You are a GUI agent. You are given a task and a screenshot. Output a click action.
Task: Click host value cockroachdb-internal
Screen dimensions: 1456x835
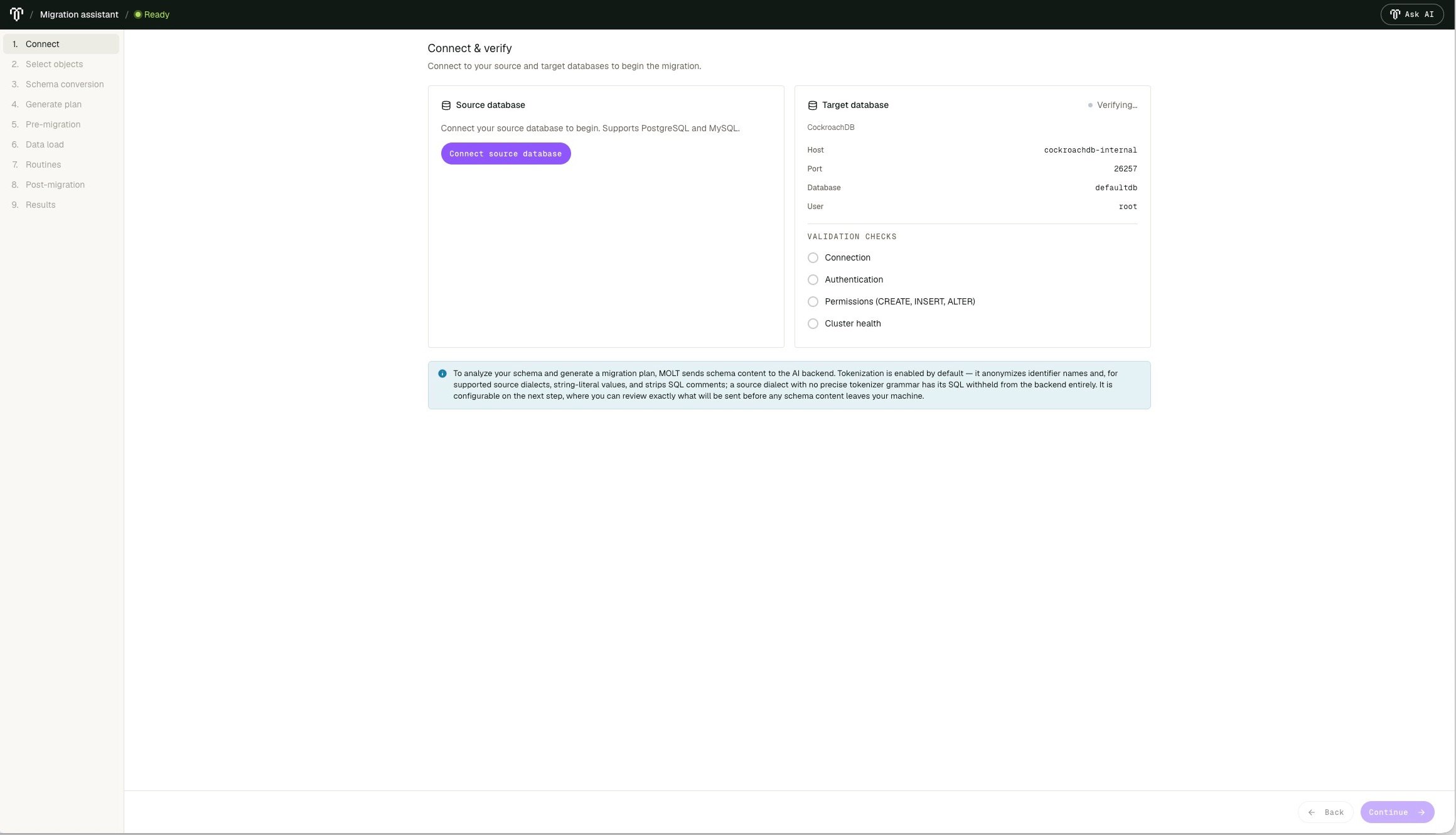(1090, 150)
